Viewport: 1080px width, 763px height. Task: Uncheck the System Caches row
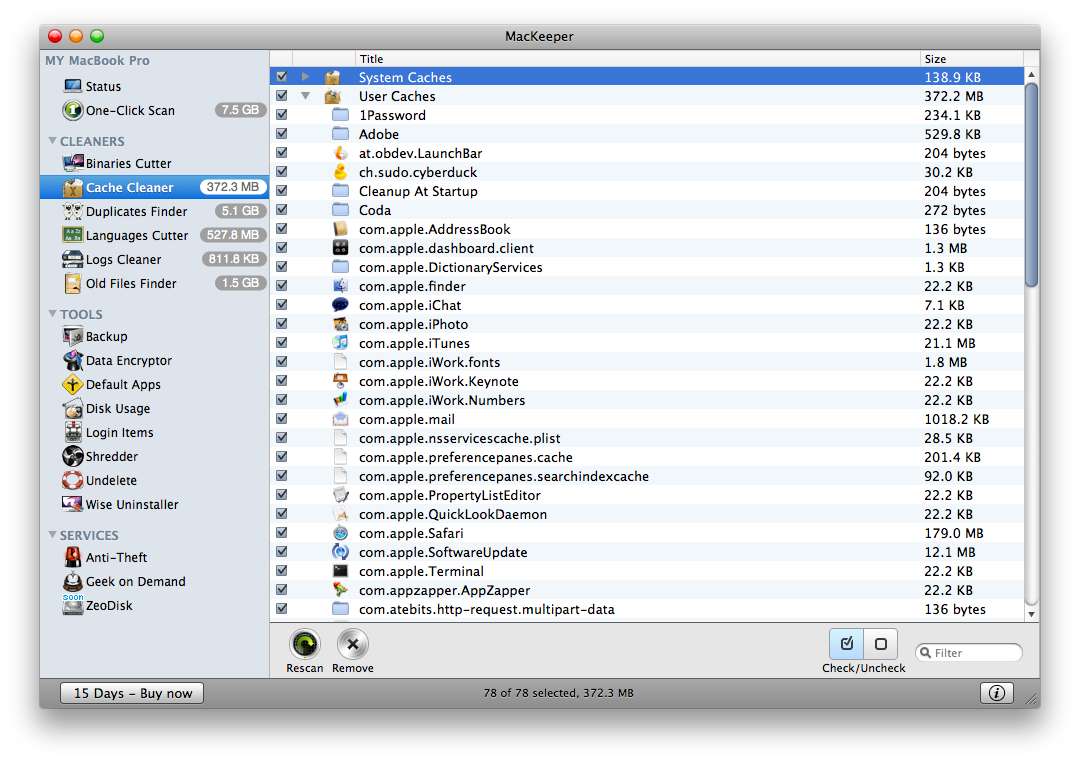(x=281, y=76)
